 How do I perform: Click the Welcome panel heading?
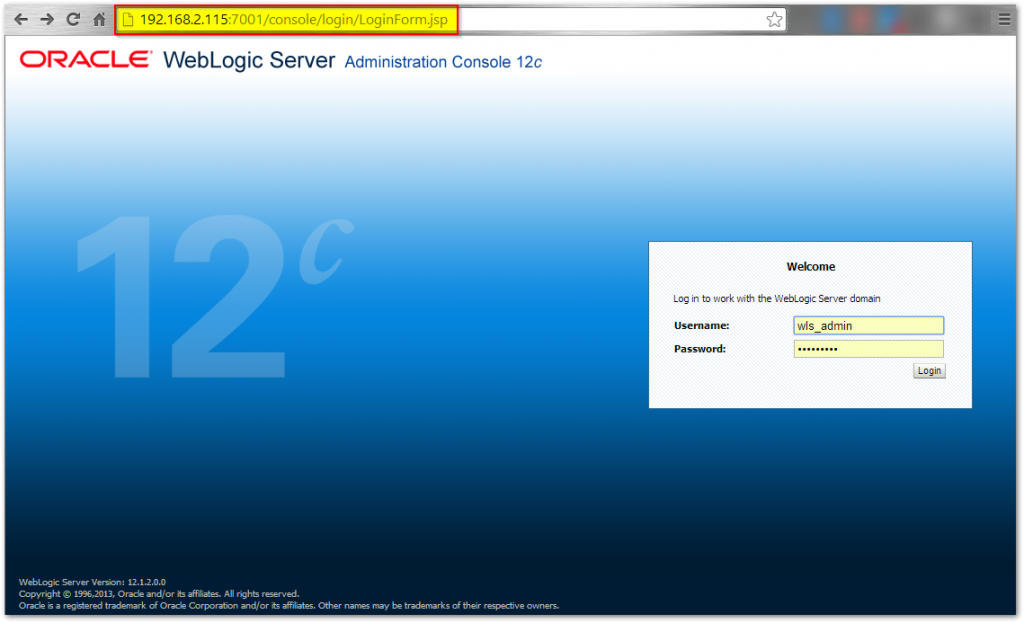click(810, 266)
